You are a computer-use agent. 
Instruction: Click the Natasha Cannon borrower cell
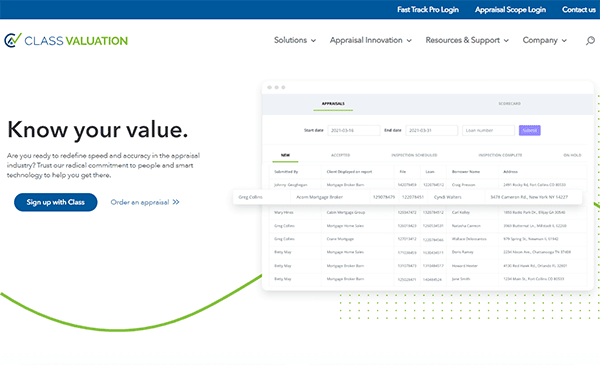pos(466,226)
